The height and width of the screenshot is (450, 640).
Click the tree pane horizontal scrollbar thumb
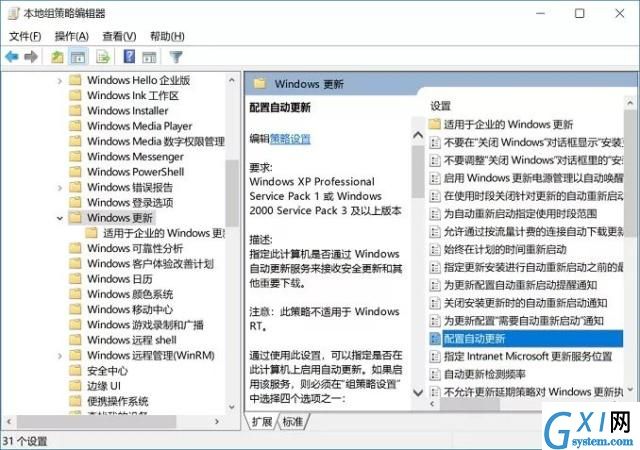tap(96, 421)
